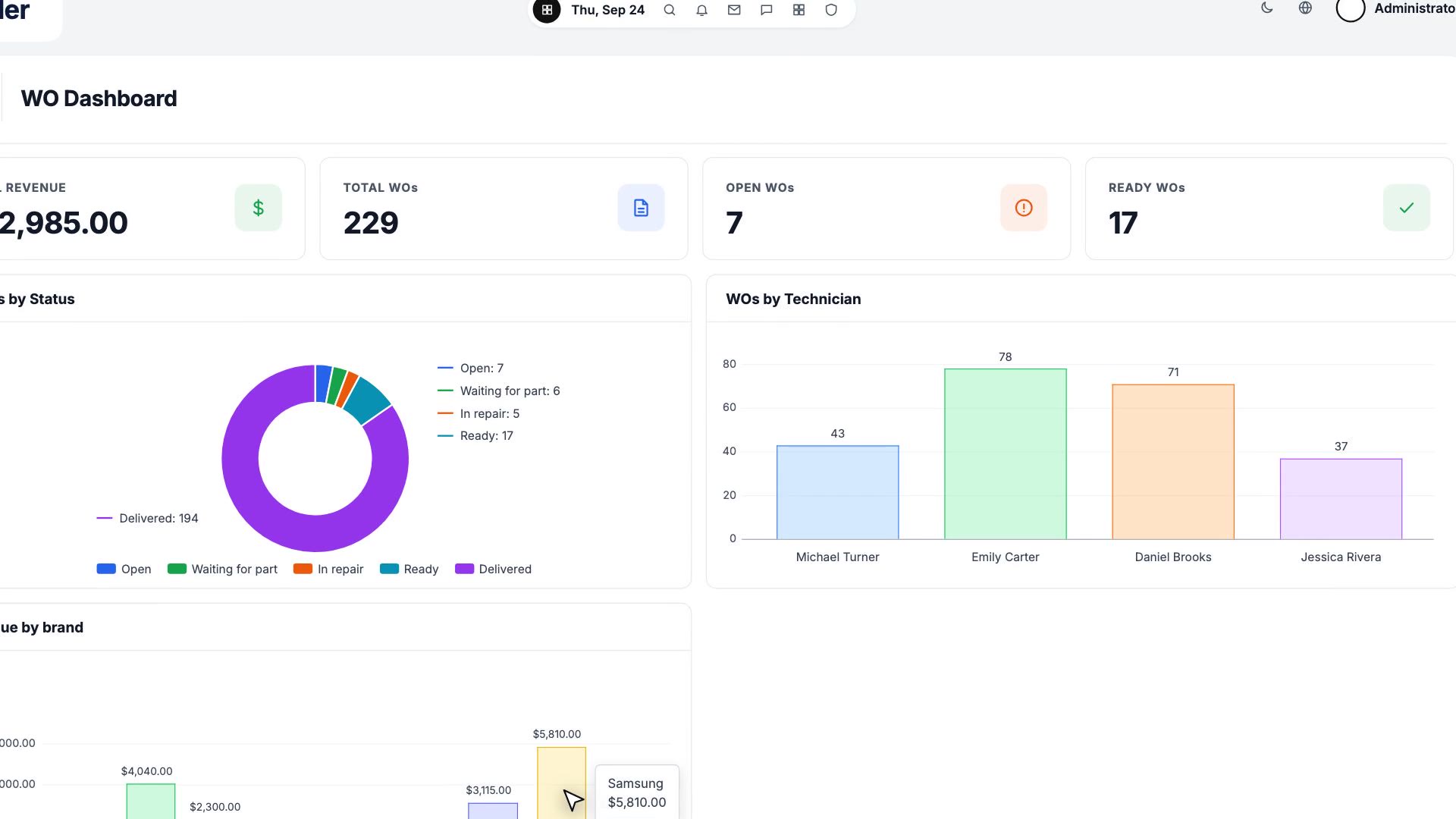
Task: Click the Total WOs document icon
Action: click(641, 208)
